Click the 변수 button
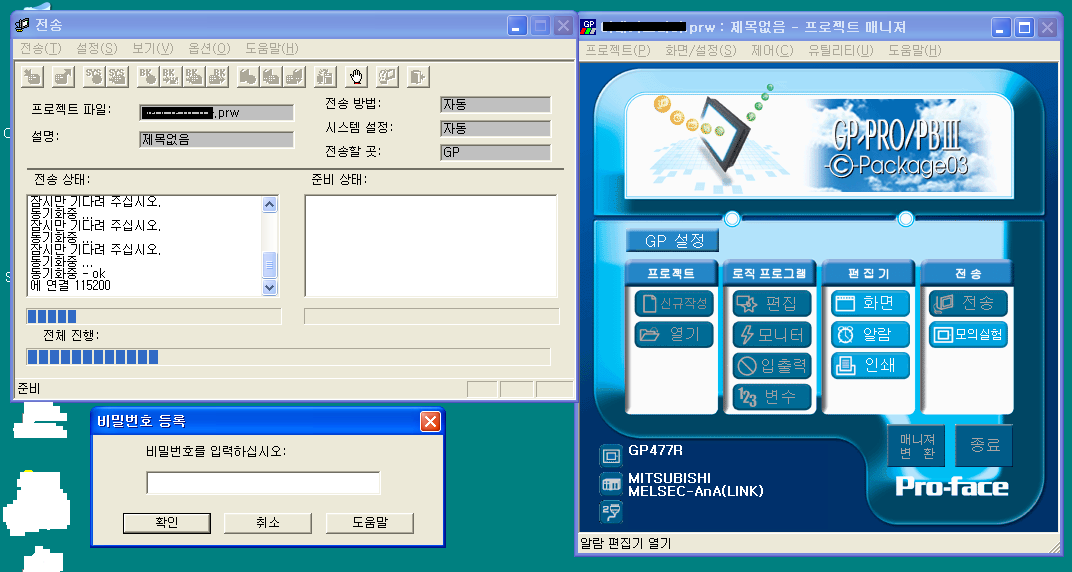Screen dimensions: 1072x572 click(772, 397)
